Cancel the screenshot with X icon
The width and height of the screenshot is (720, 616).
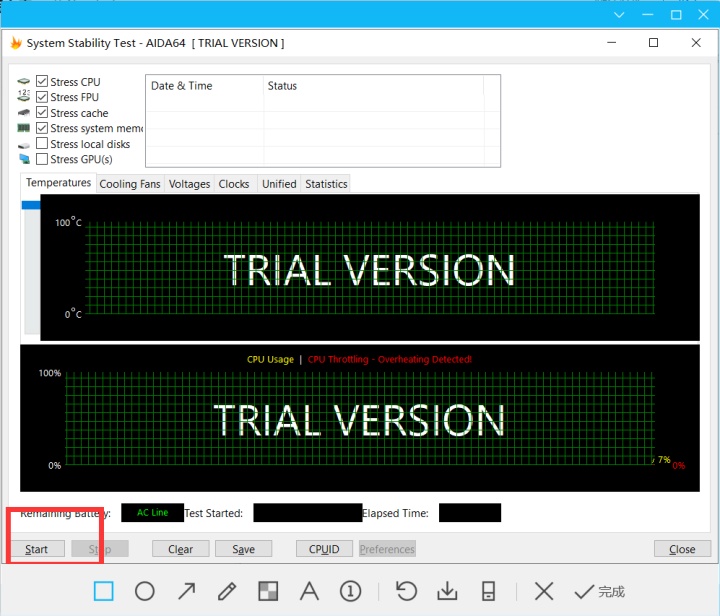coord(544,591)
